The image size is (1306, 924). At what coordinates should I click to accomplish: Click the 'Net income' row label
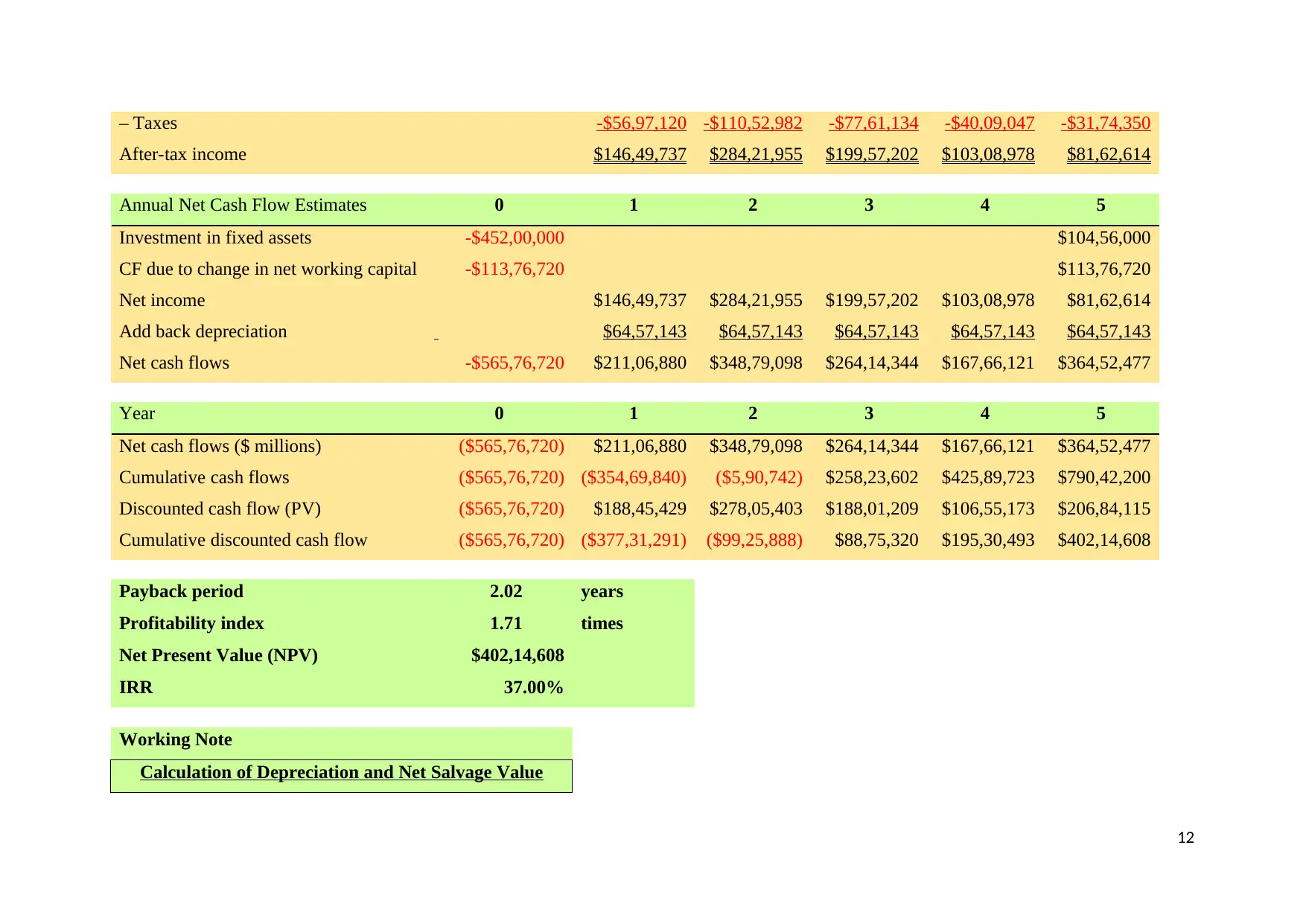tap(162, 301)
